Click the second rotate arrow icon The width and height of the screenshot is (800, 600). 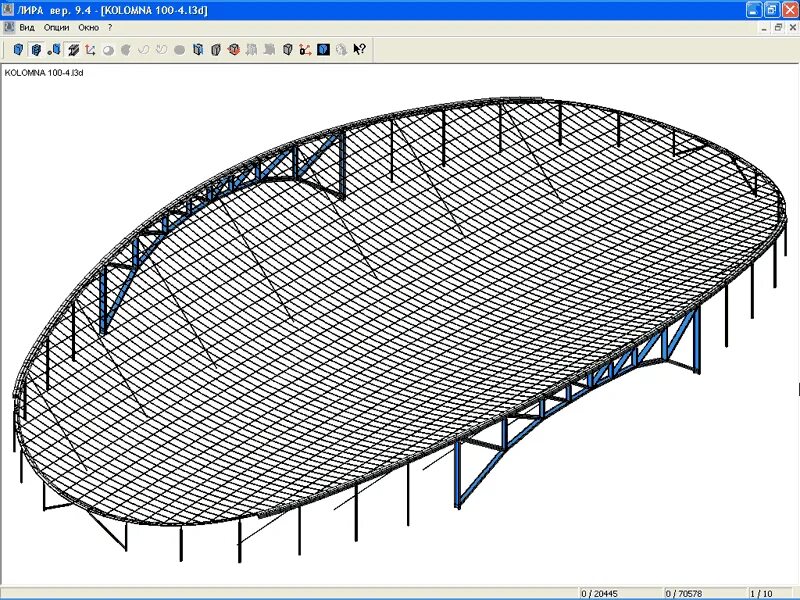(x=161, y=49)
